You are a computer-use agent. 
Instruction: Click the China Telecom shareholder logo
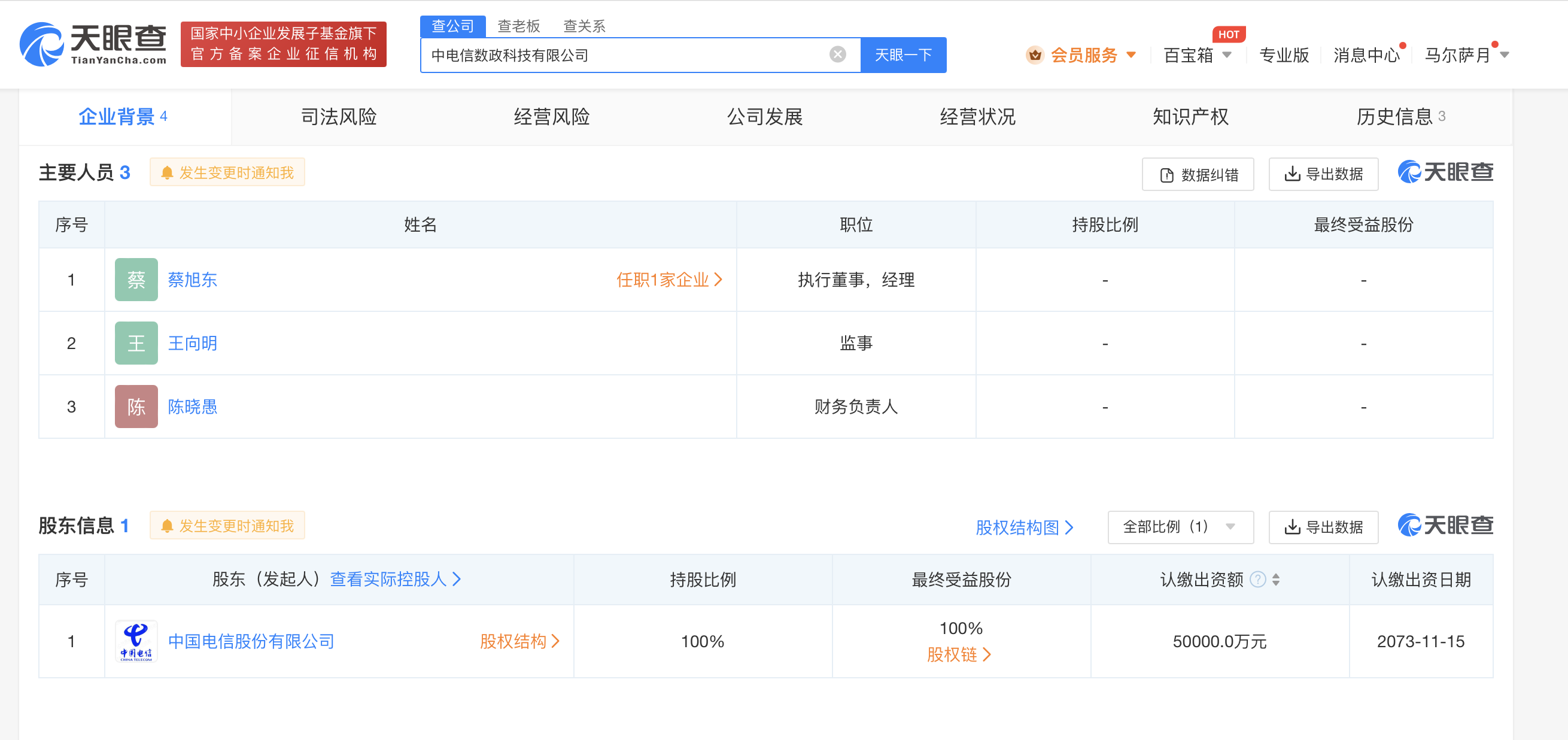pyautogui.click(x=136, y=641)
